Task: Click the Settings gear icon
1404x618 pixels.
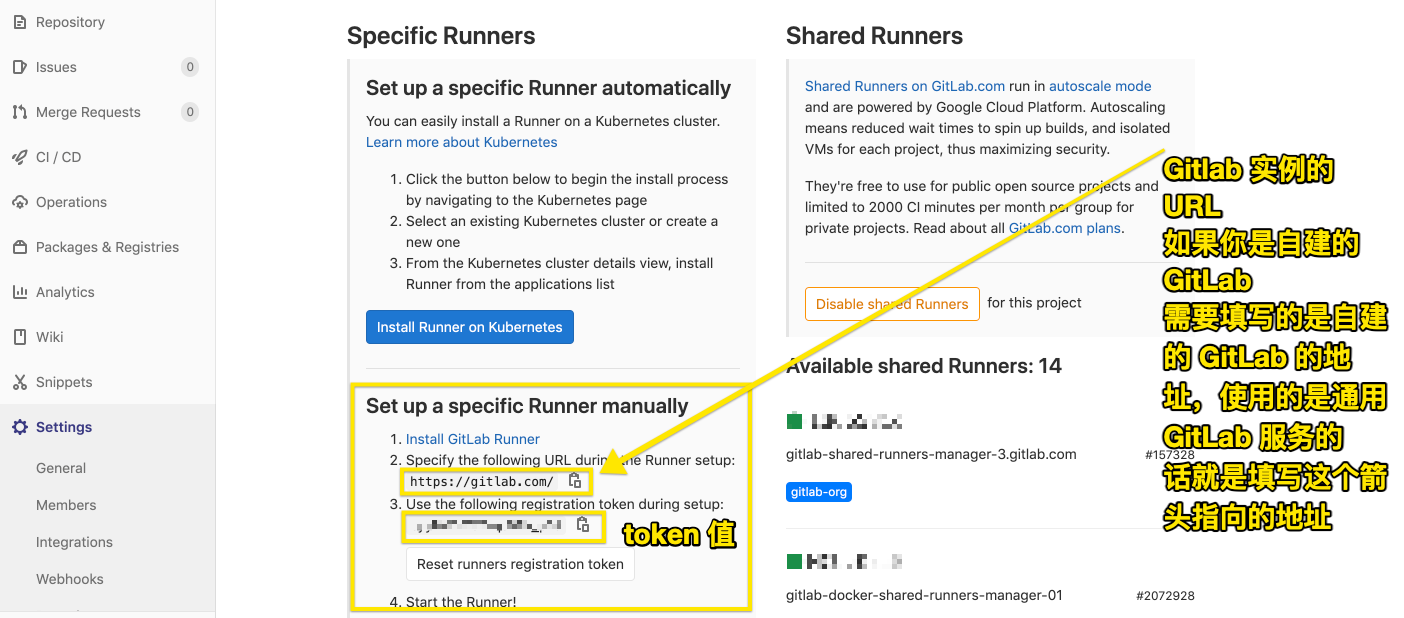Action: pos(19,427)
